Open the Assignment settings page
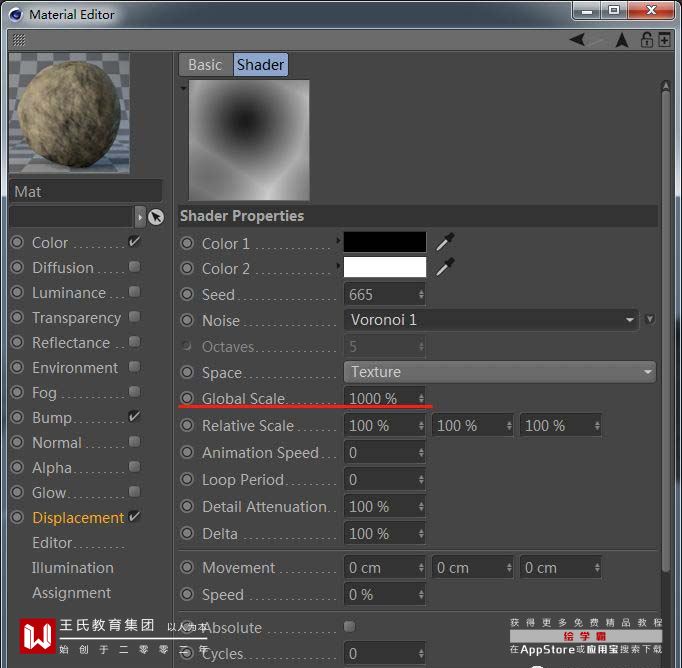The height and width of the screenshot is (668, 682). click(x=72, y=592)
